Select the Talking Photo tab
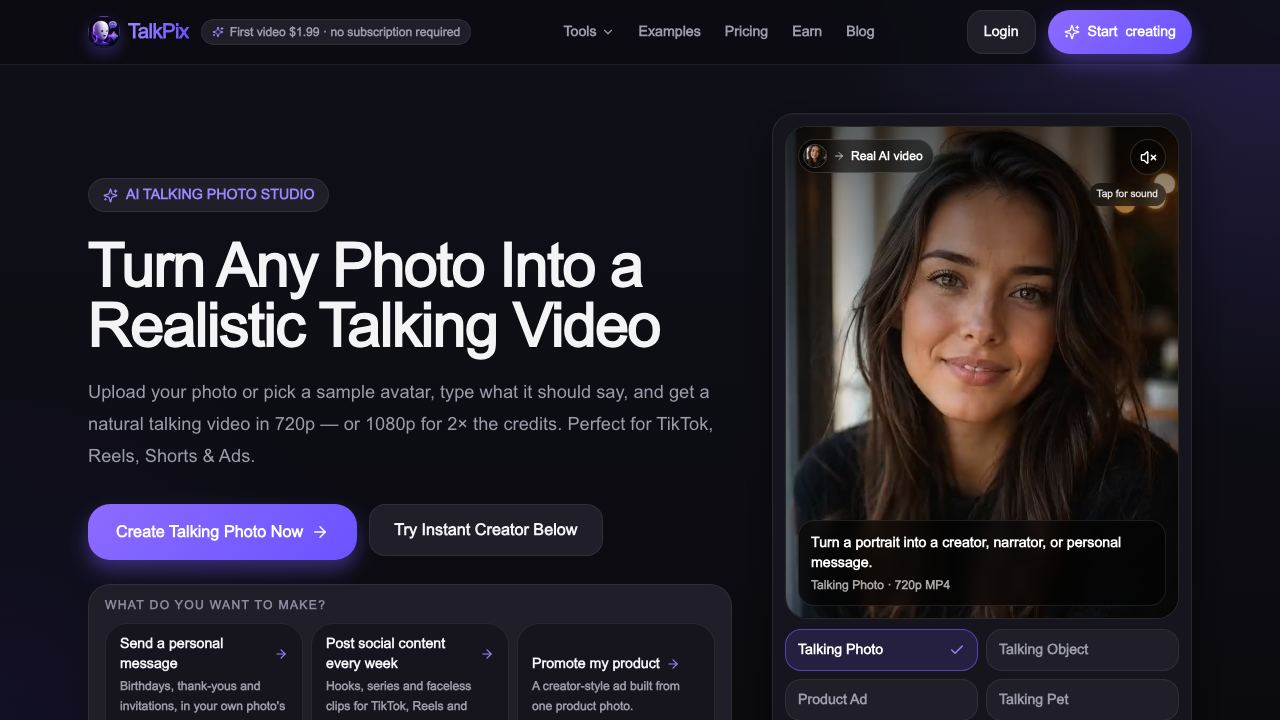The height and width of the screenshot is (720, 1280). click(881, 650)
